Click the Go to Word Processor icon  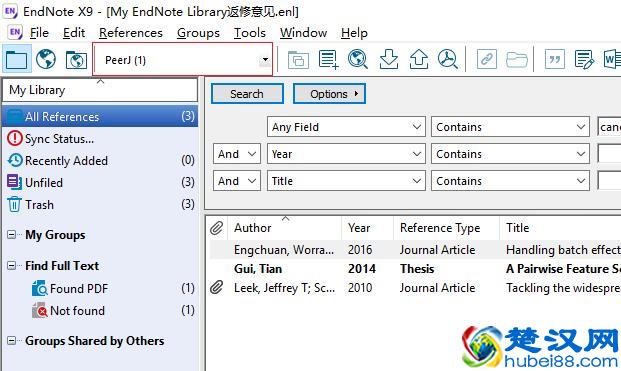[x=612, y=60]
